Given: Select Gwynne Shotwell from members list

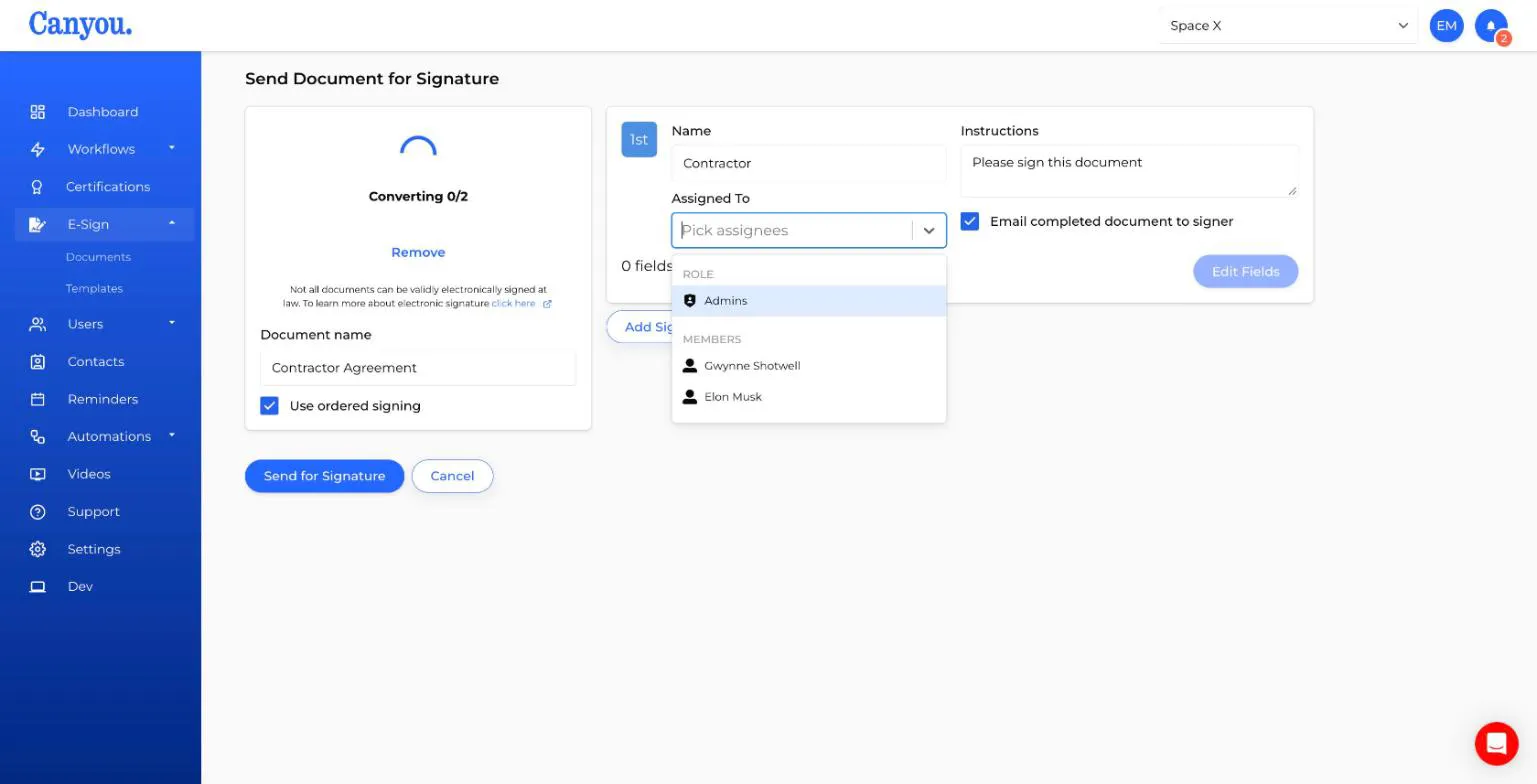Looking at the screenshot, I should click(x=809, y=366).
